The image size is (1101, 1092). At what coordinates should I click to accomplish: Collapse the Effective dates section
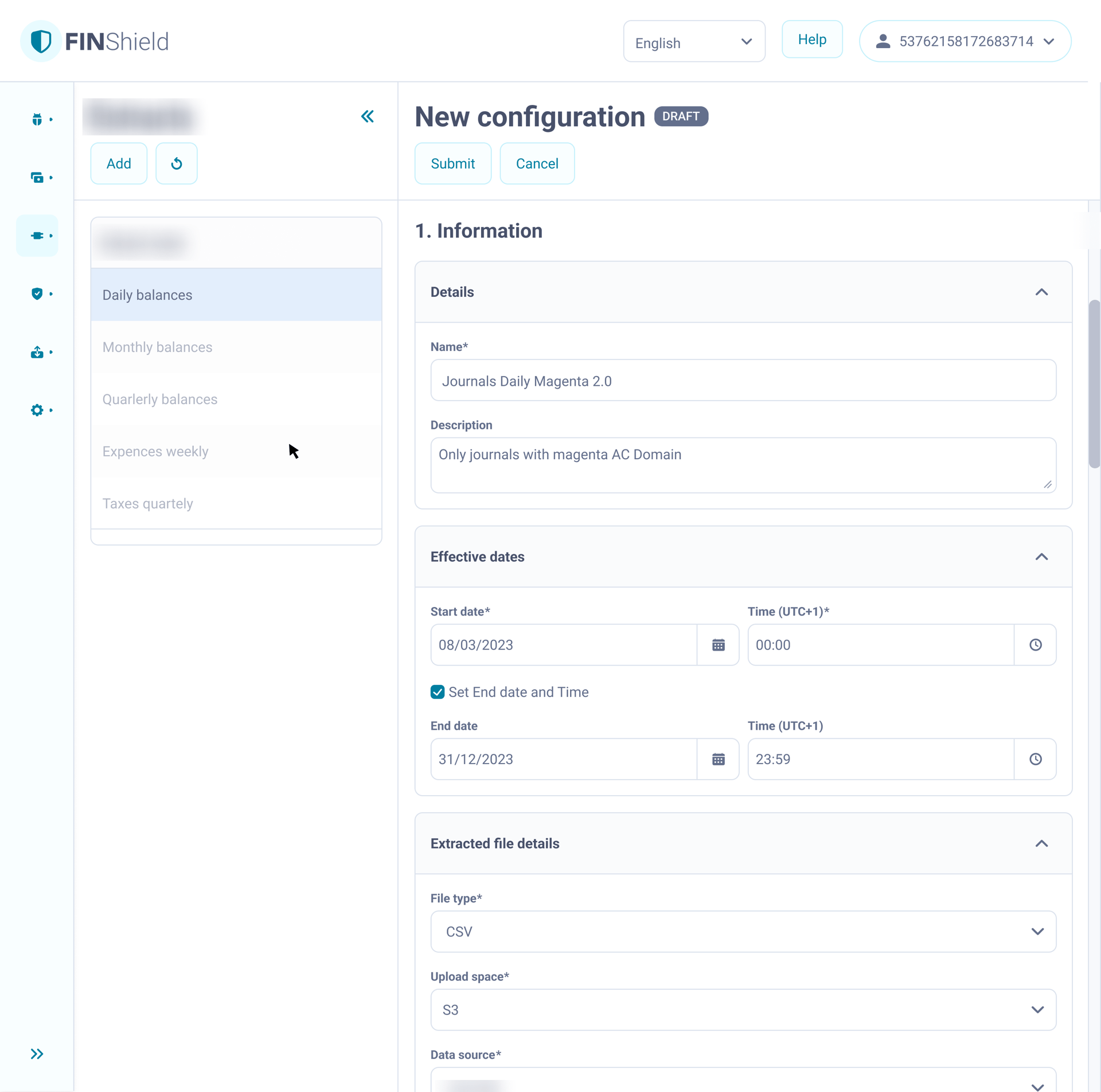coord(1041,557)
